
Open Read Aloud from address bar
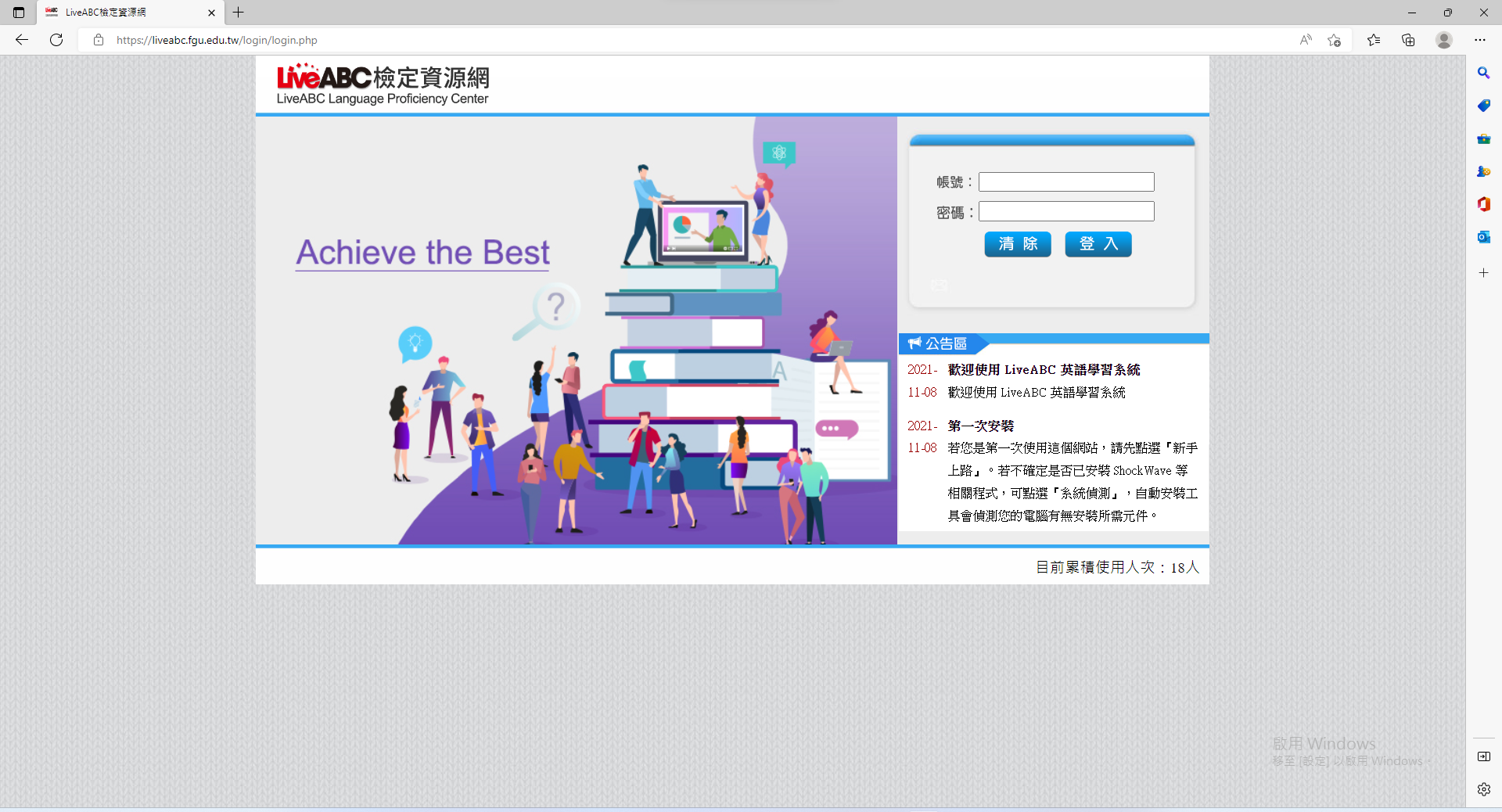pyautogui.click(x=1306, y=40)
